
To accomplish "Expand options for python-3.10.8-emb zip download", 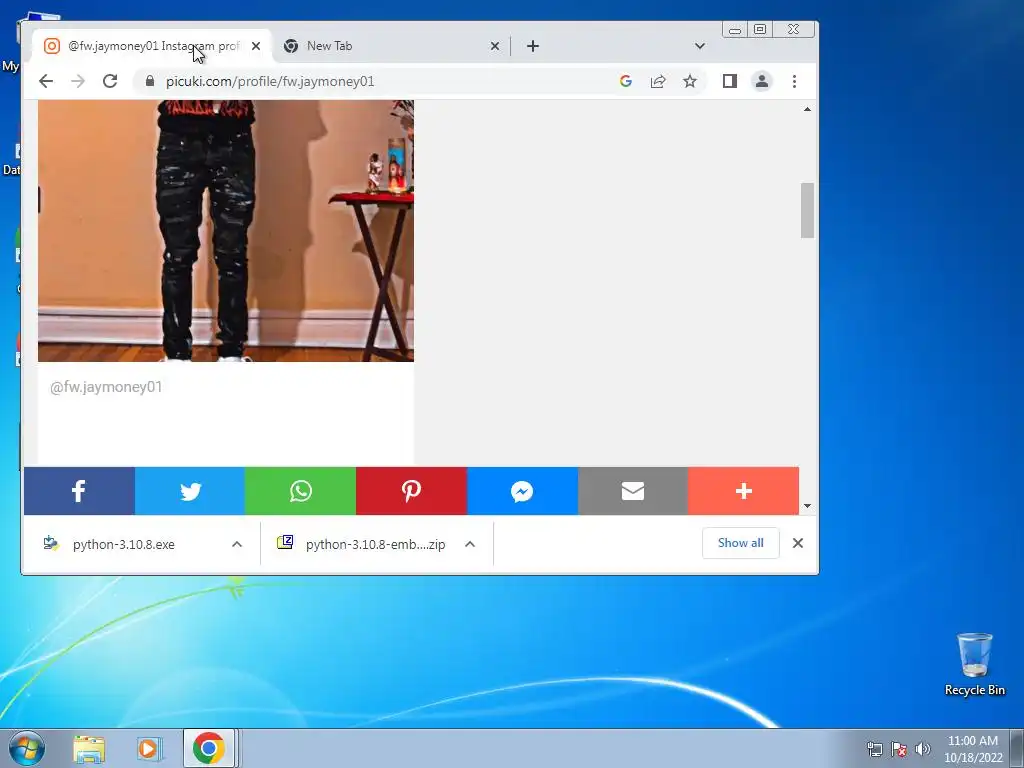I will click(470, 544).
